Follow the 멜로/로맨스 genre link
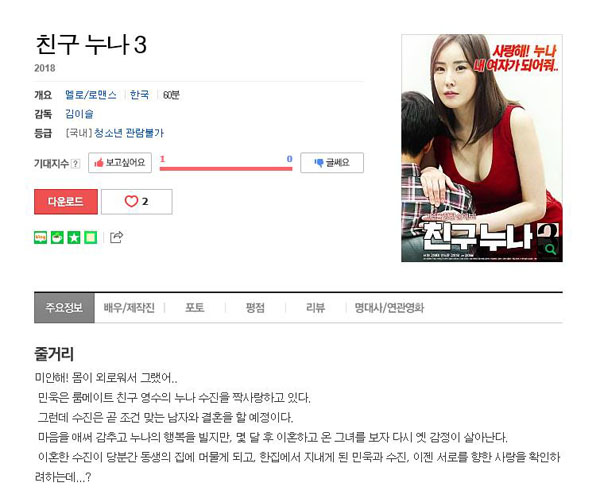Screen dimensions: 600x502 tap(91, 95)
